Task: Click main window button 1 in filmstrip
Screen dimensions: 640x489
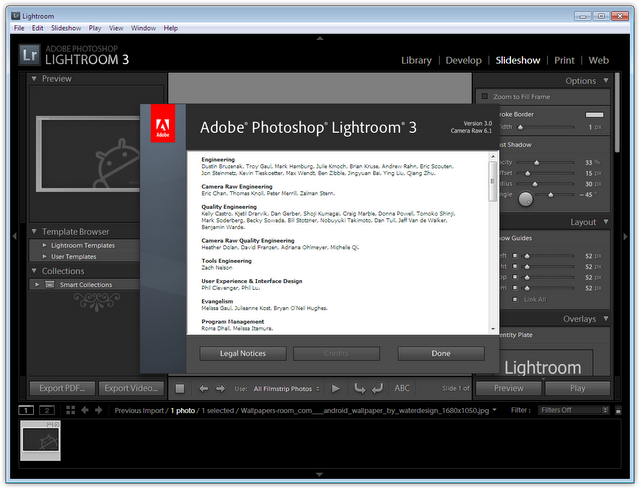Action: [26, 410]
